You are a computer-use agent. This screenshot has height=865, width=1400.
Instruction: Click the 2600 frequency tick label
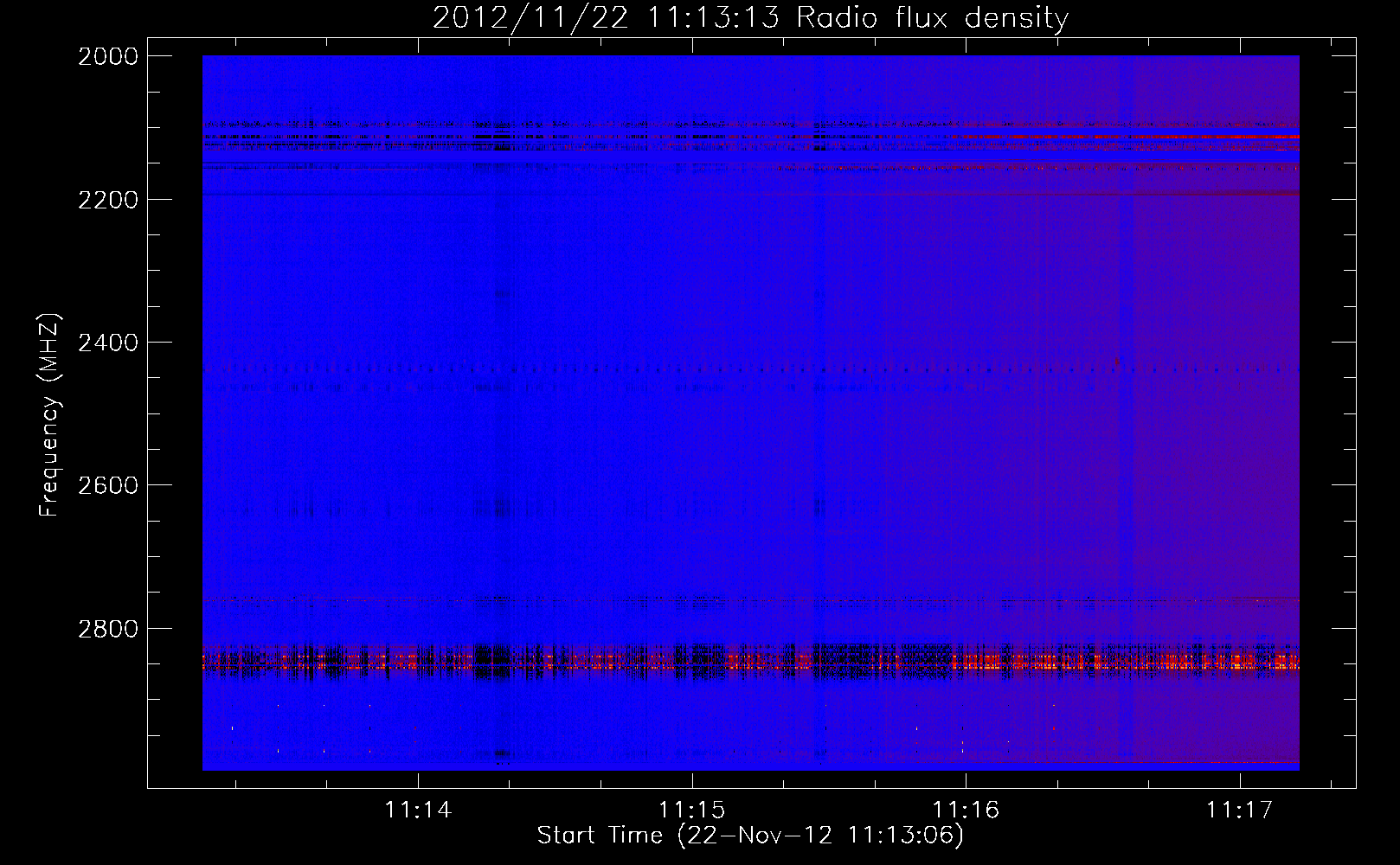[108, 485]
